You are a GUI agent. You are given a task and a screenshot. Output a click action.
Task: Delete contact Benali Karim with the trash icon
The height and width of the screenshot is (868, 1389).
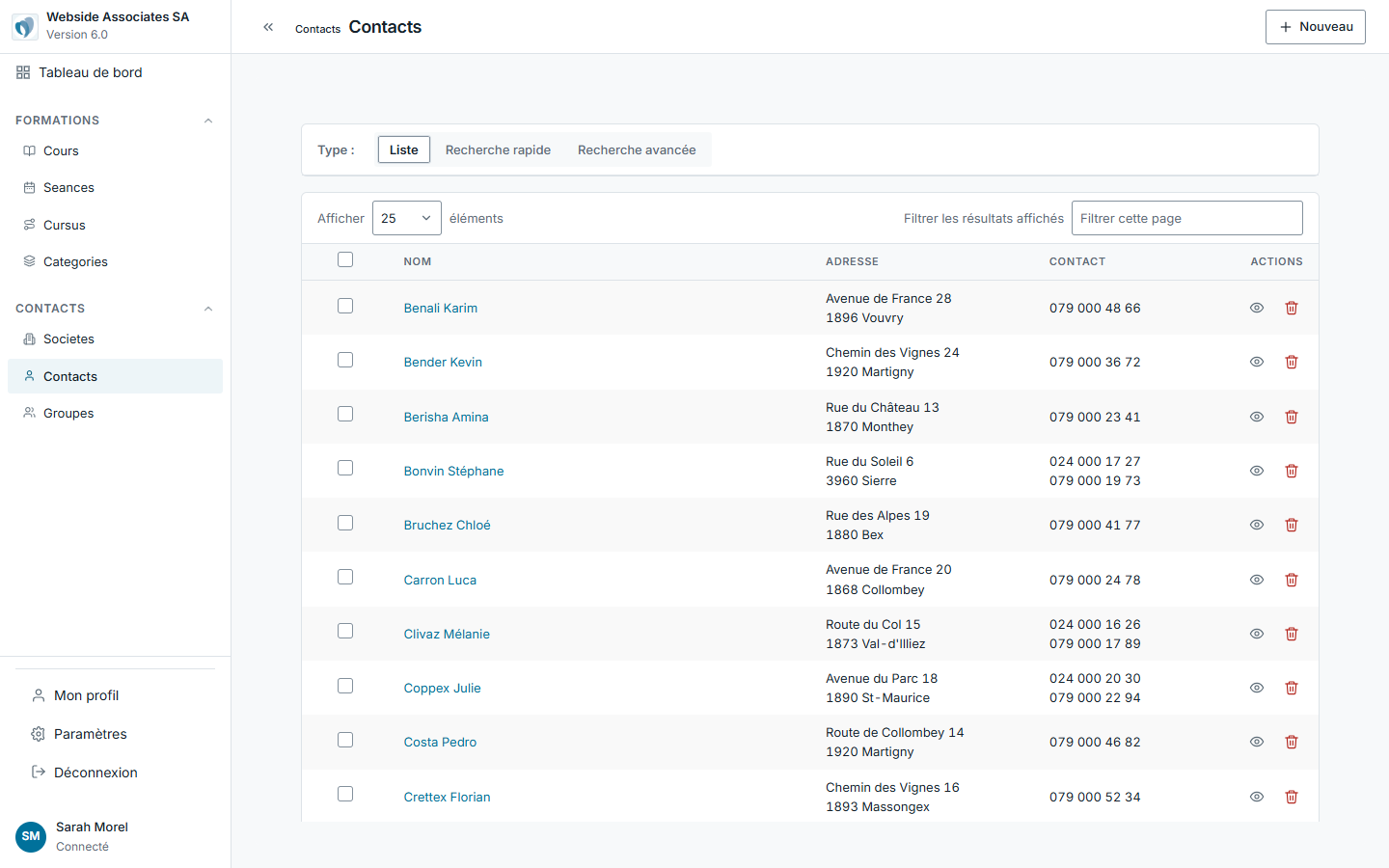pyautogui.click(x=1292, y=308)
